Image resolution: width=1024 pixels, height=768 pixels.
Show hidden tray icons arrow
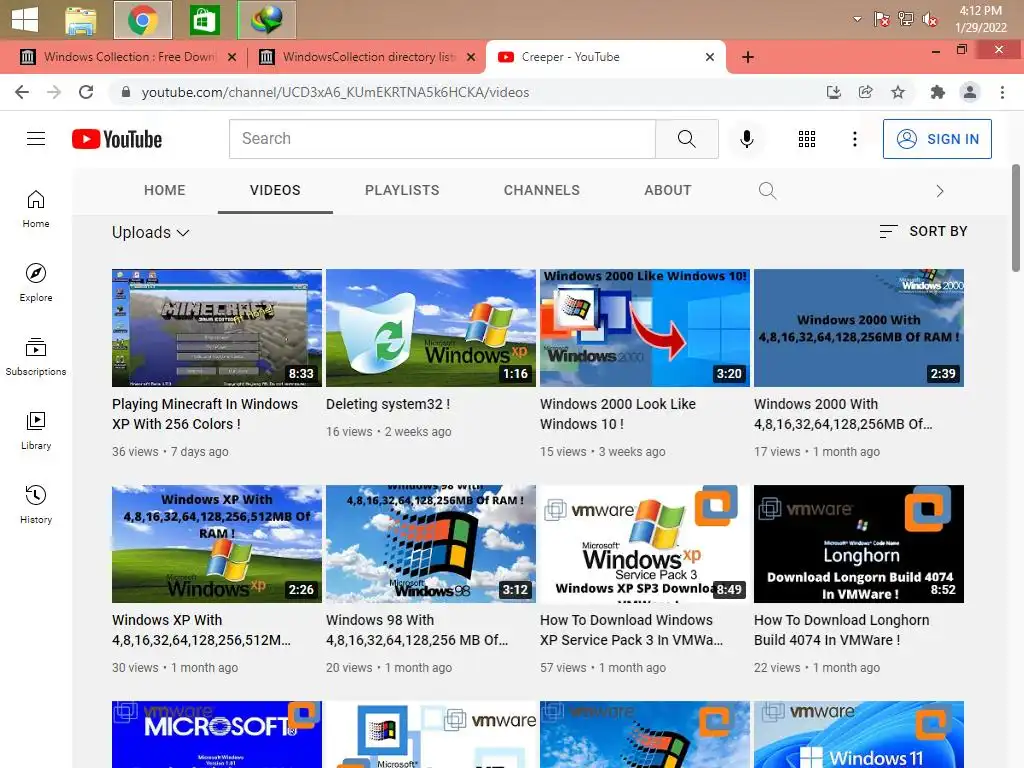coord(857,20)
